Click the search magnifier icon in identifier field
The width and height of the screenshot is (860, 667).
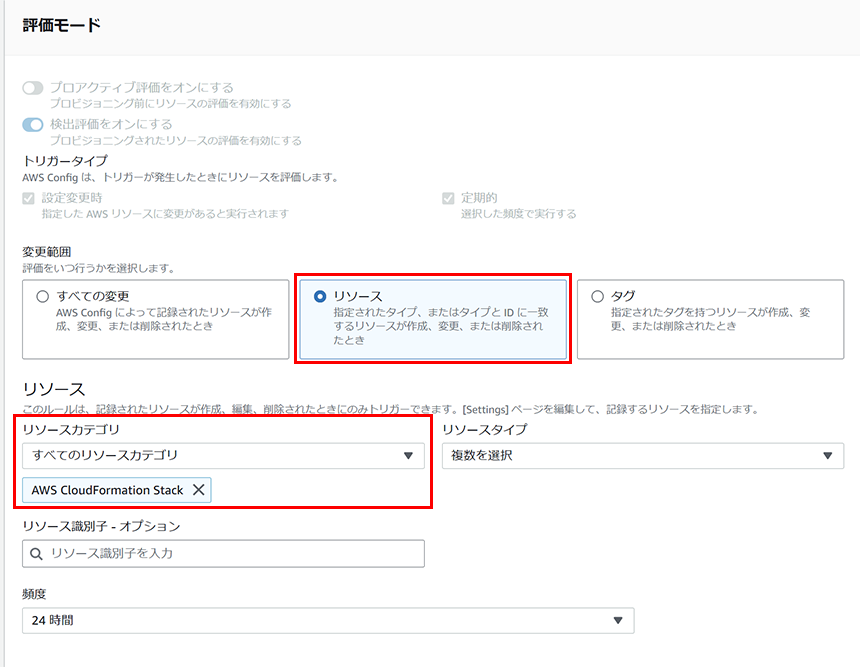pyautogui.click(x=36, y=554)
